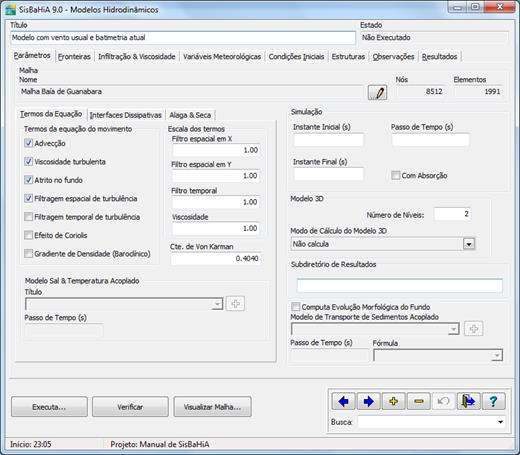The height and width of the screenshot is (455, 520).
Task: Toggle Filtragem espacial de turbulência
Action: 29,198
